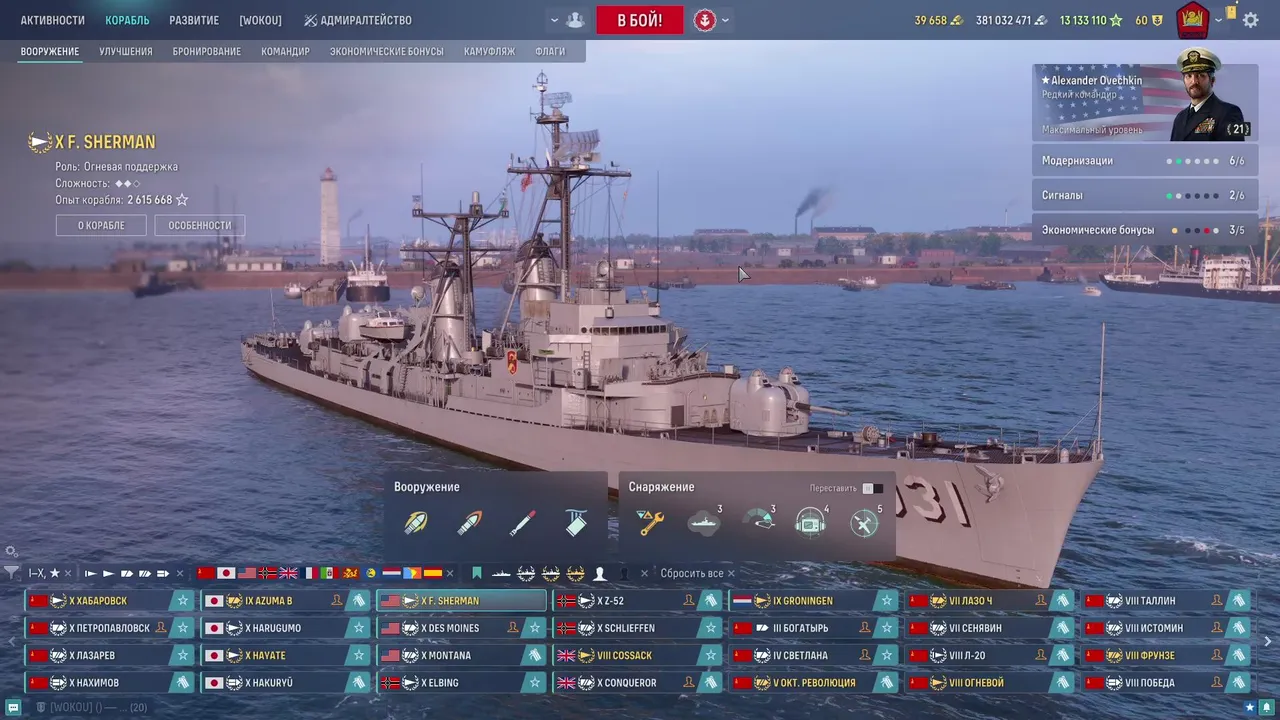Select the radar screen consumable icon
The width and height of the screenshot is (1280, 720).
[811, 523]
